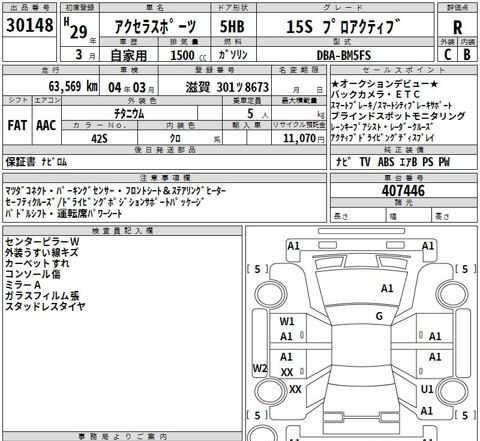Select the mileage 63,569 km
The image size is (480, 441).
(73, 86)
